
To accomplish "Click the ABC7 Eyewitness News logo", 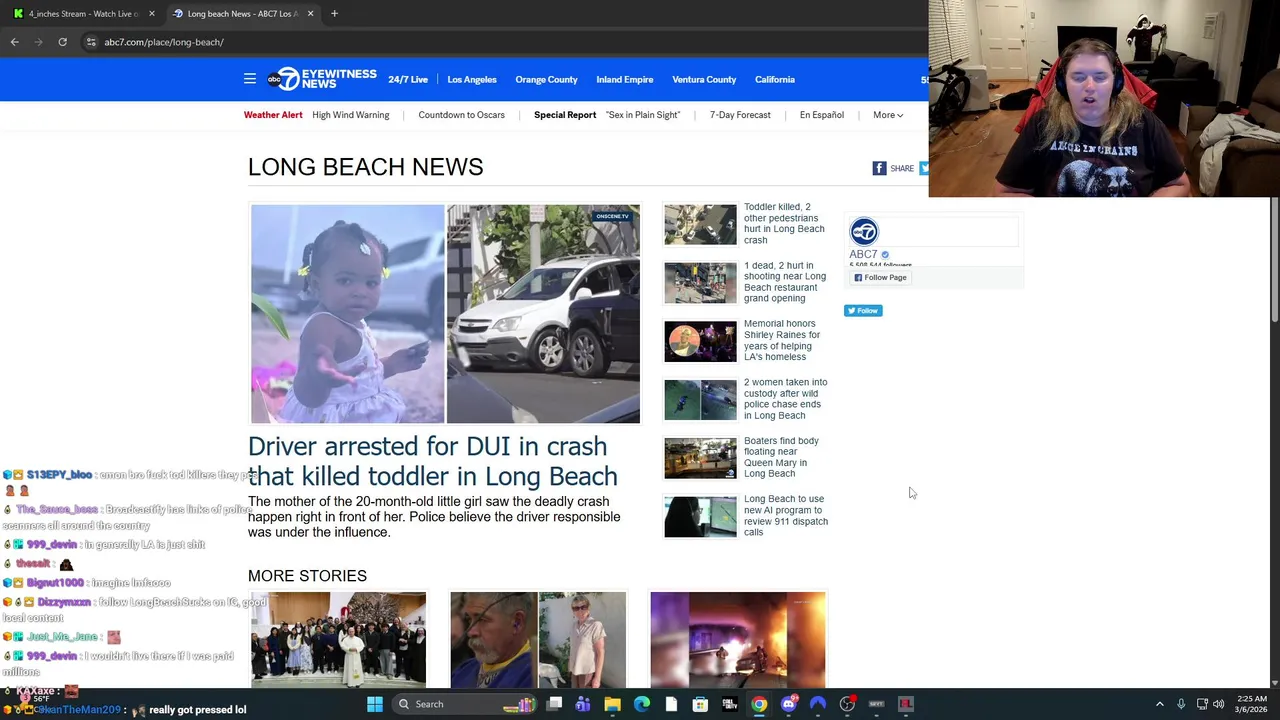I will (x=322, y=79).
